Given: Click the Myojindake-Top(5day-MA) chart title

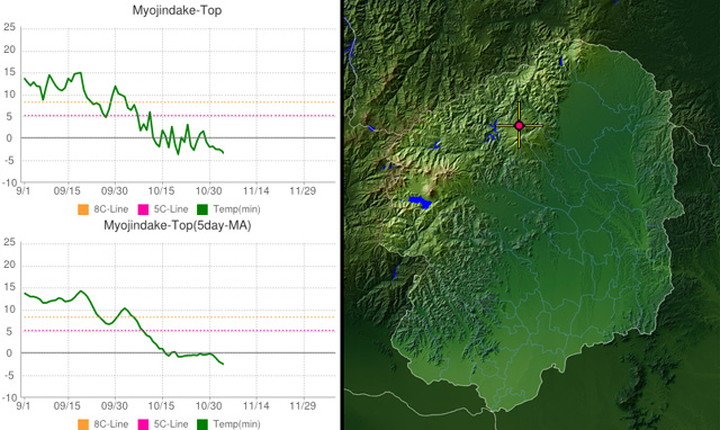Looking at the screenshot, I should 177,225.
